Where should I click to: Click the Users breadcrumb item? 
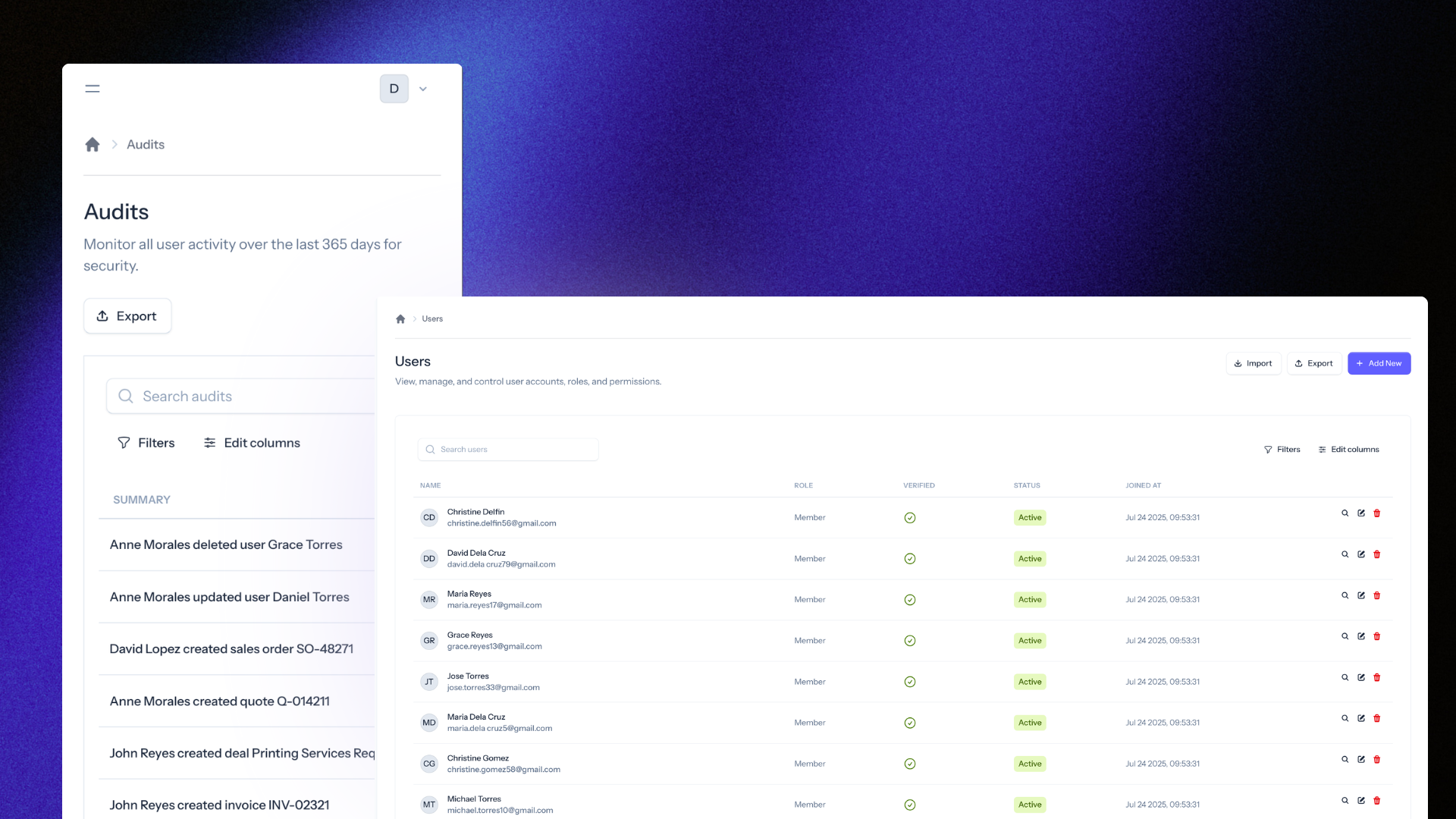pyautogui.click(x=432, y=319)
